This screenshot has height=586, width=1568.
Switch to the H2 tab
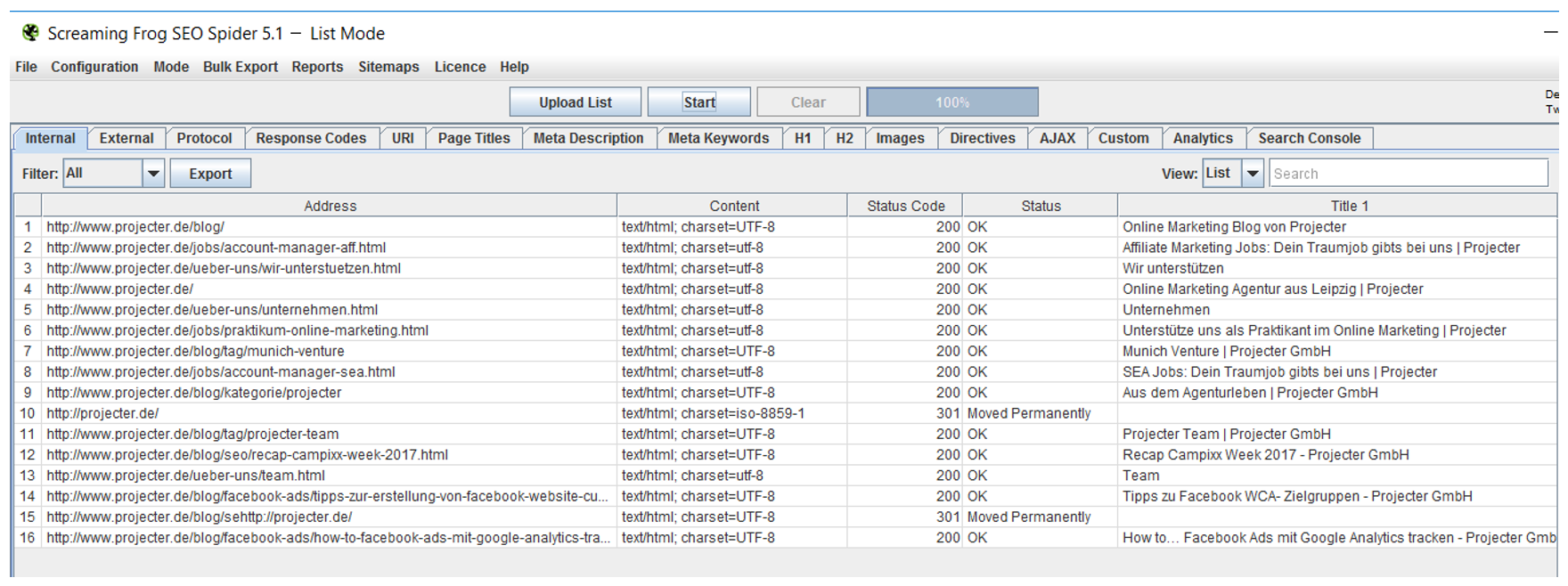845,138
